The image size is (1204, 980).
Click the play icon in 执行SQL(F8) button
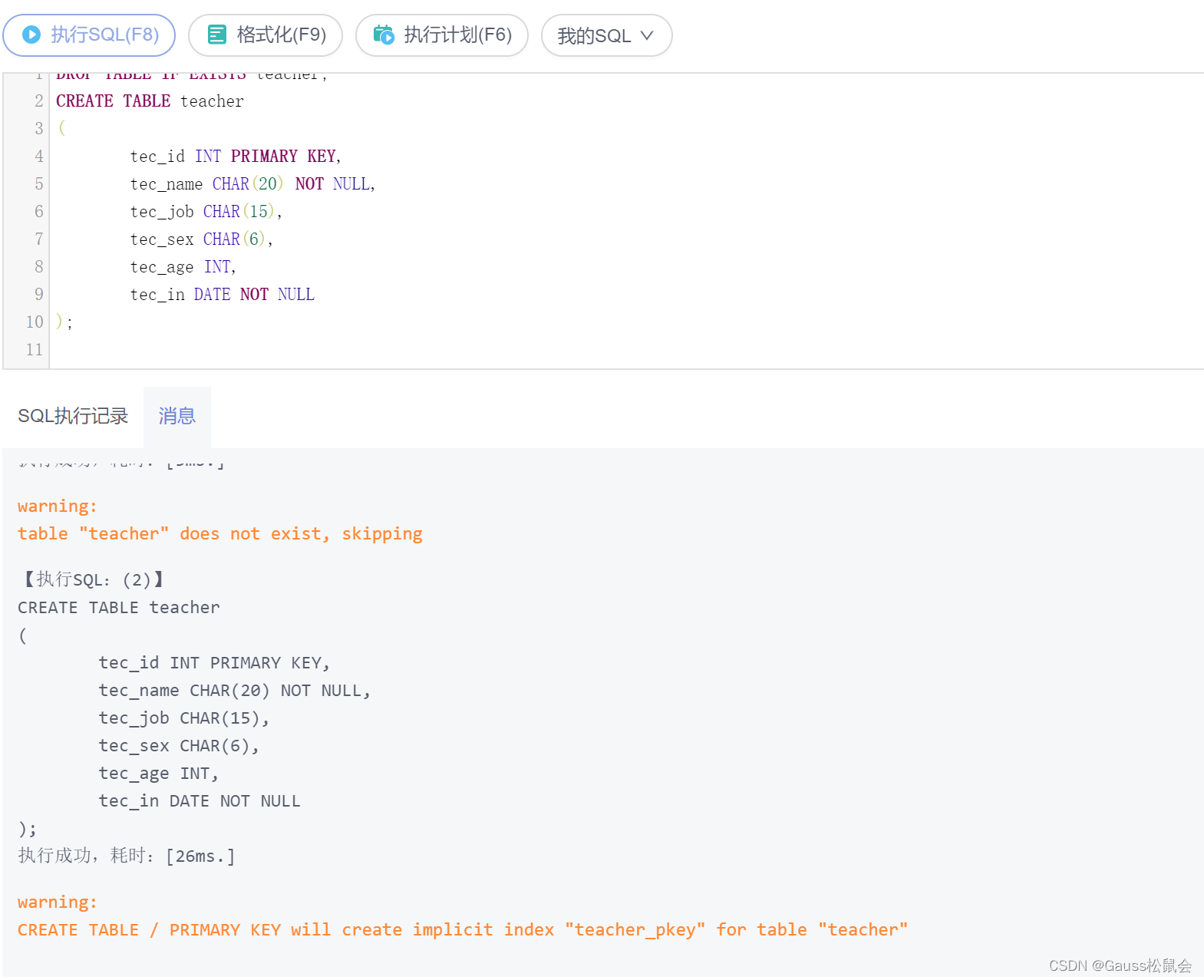coord(31,35)
